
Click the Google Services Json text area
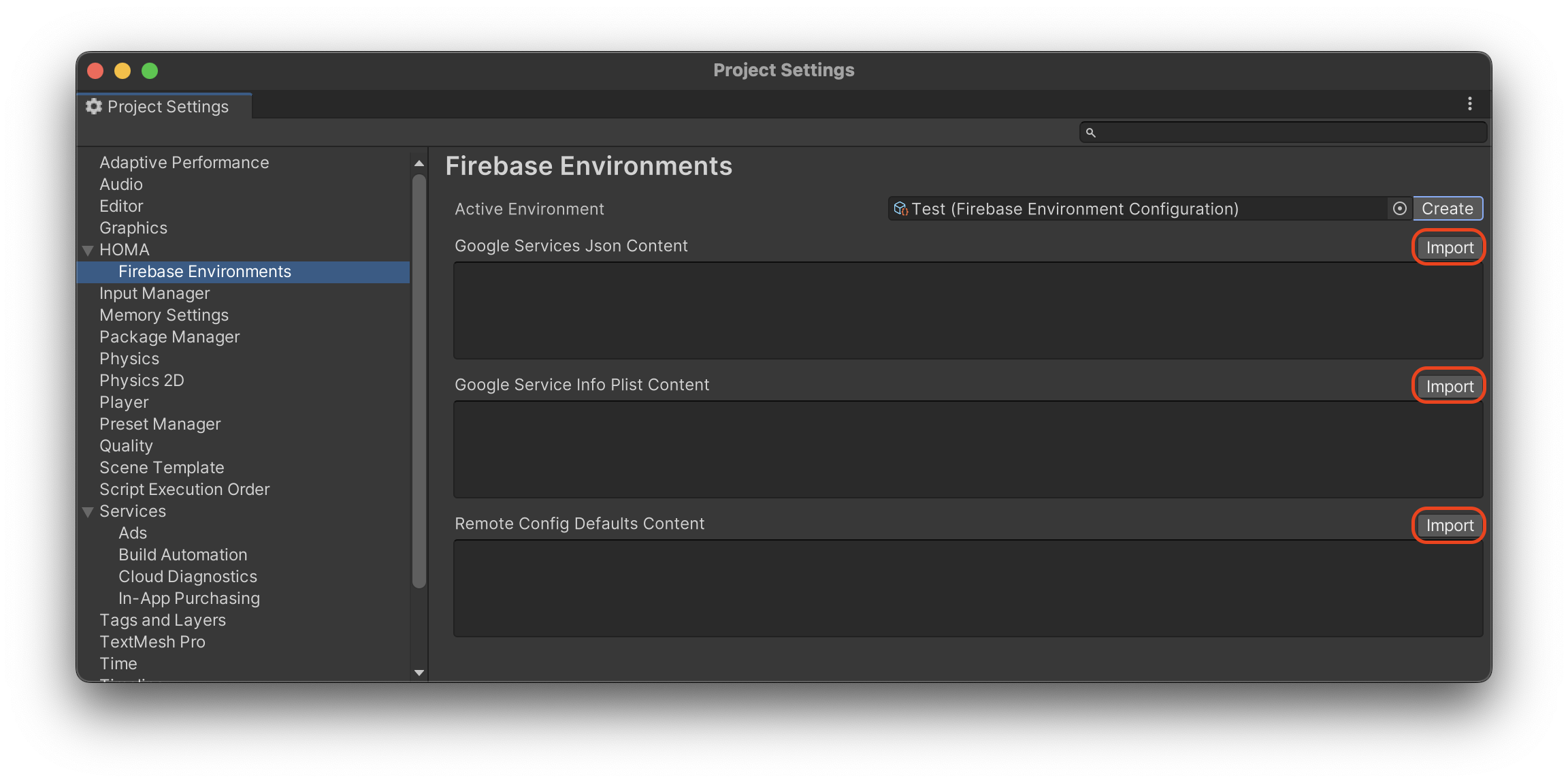(x=968, y=310)
